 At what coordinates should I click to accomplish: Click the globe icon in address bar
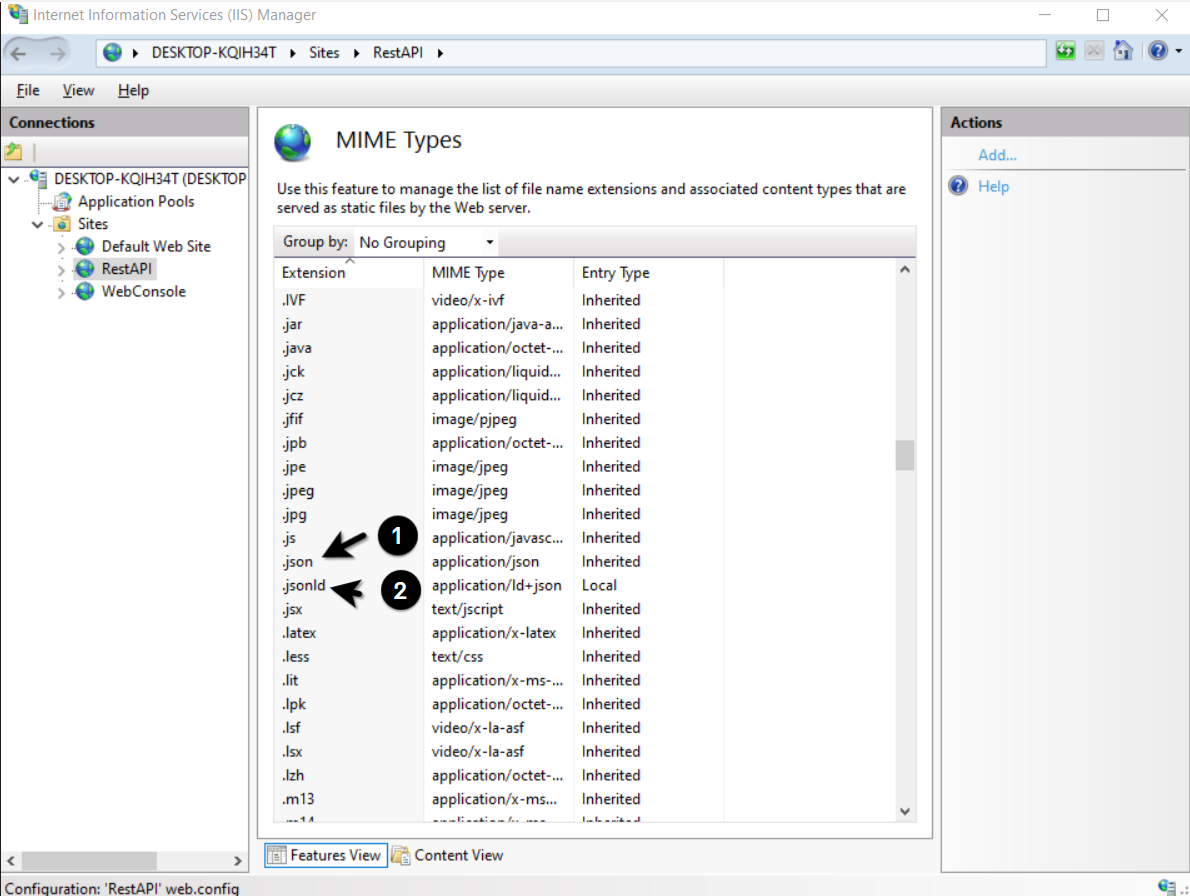[x=112, y=52]
